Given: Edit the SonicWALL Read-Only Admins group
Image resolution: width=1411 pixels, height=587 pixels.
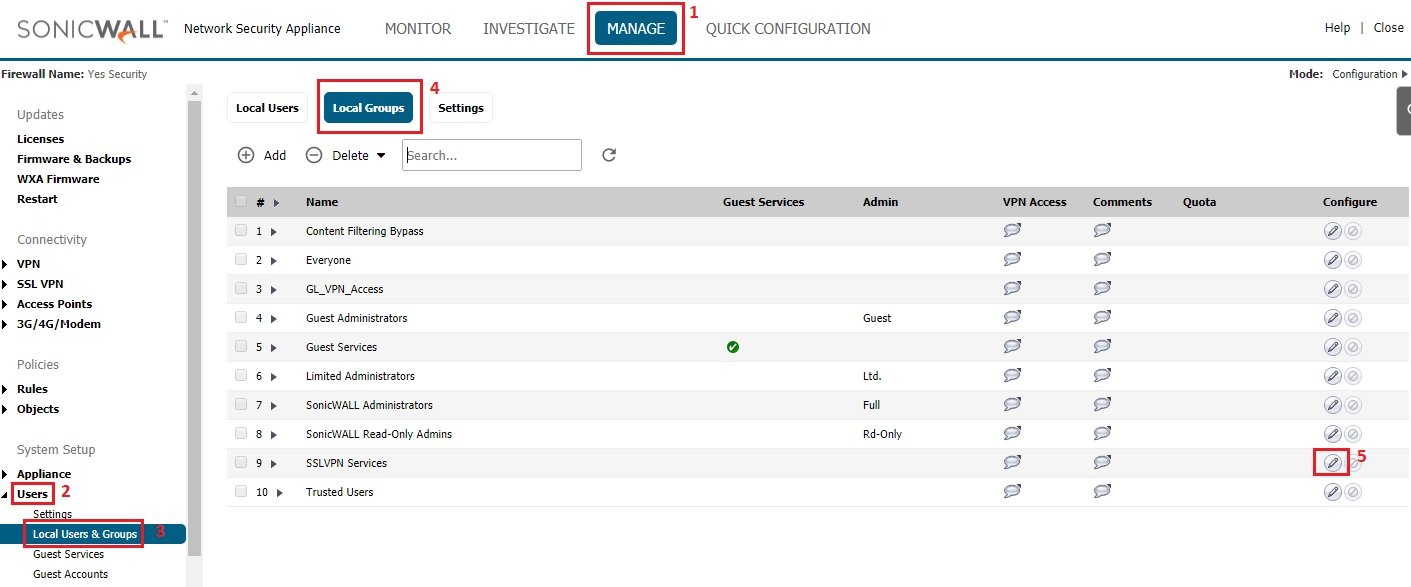Looking at the screenshot, I should (1333, 433).
